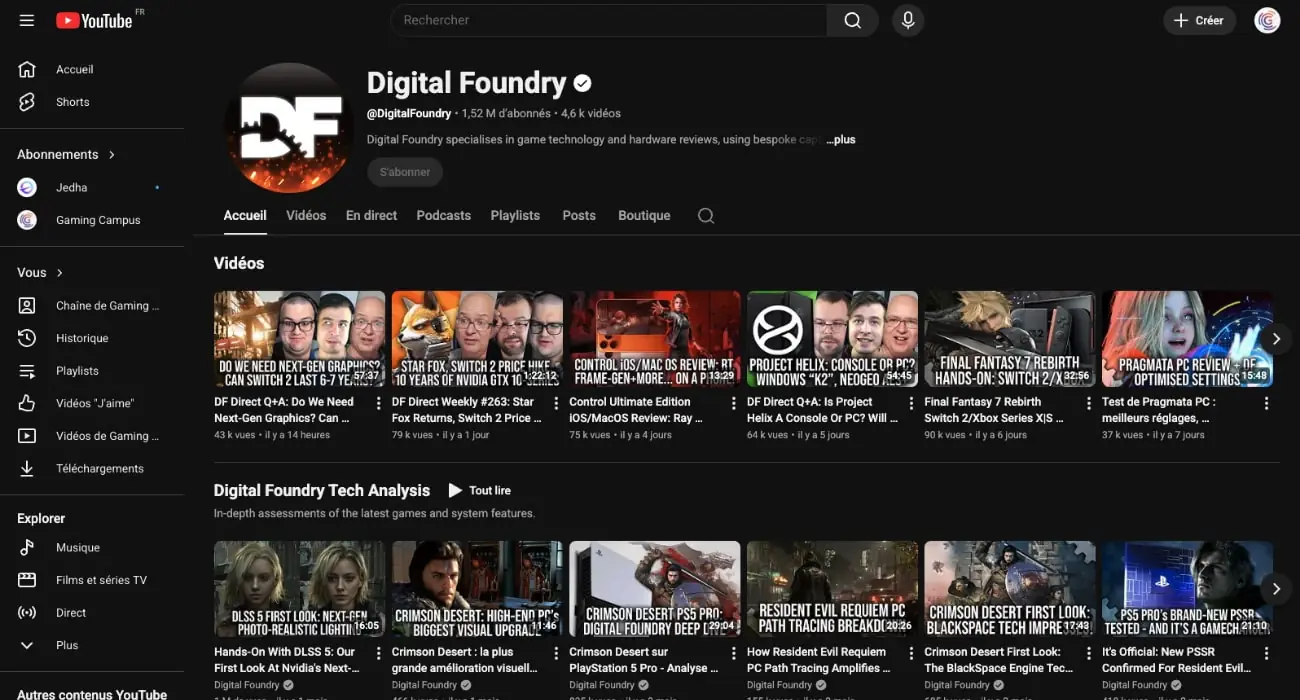Viewport: 1300px width, 700px height.
Task: Show next videos in Tech Analysis row
Action: coord(1276,589)
